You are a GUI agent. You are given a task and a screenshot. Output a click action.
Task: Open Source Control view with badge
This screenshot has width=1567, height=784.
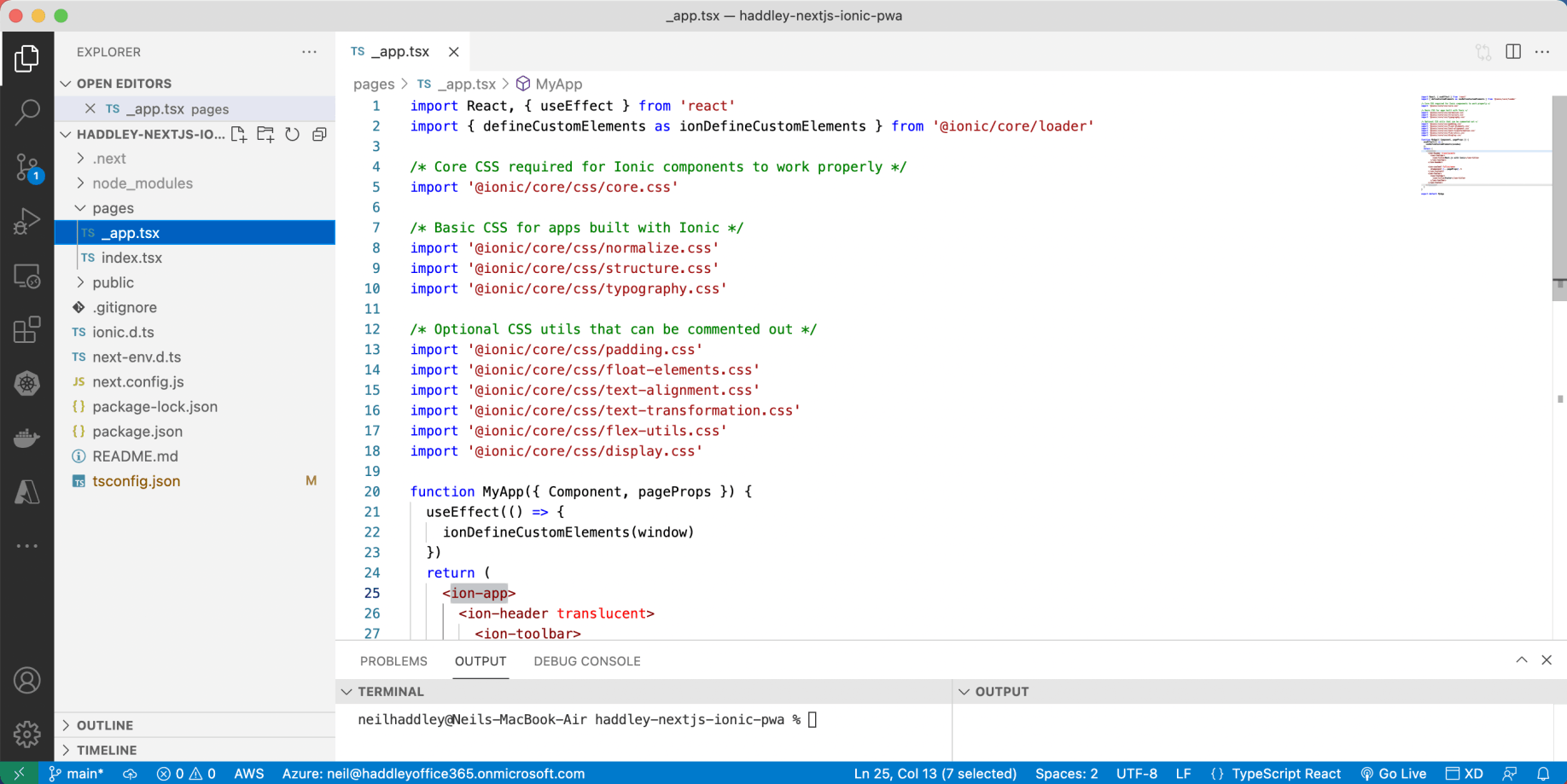pos(27,167)
